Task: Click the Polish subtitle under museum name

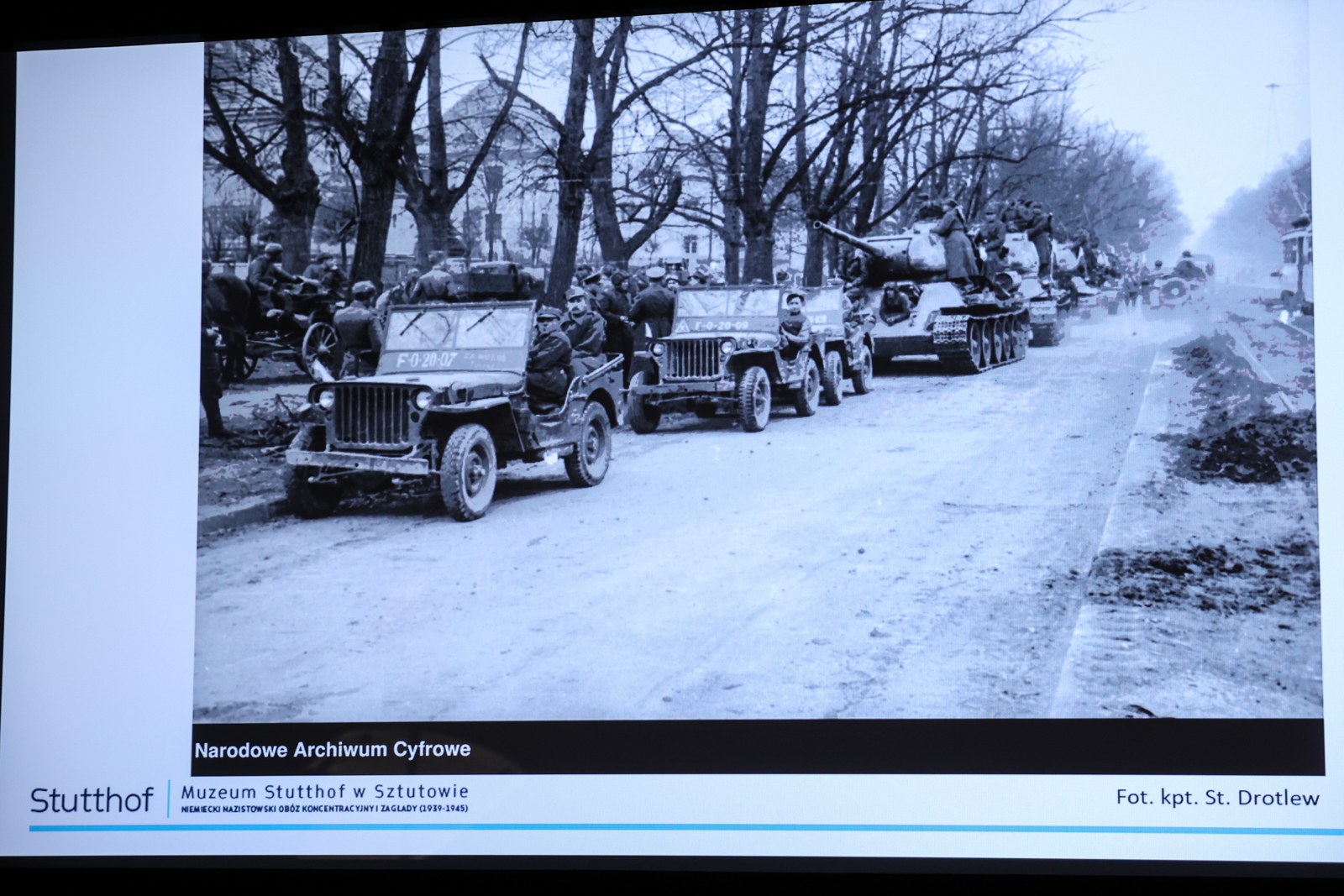Action: [x=324, y=809]
